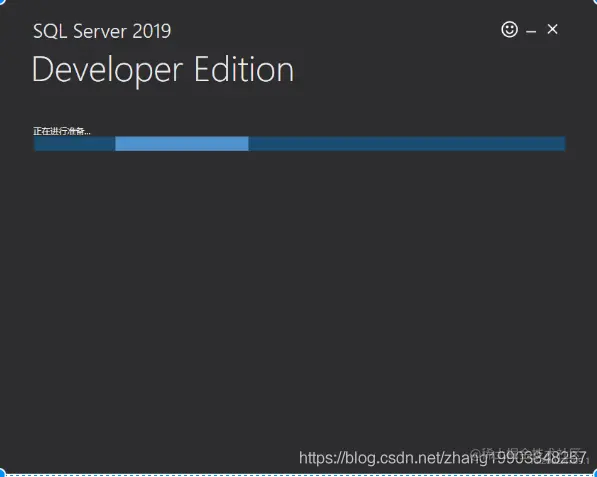Viewport: 597px width, 477px height.
Task: Click the smiley feedback icon
Action: 509,29
